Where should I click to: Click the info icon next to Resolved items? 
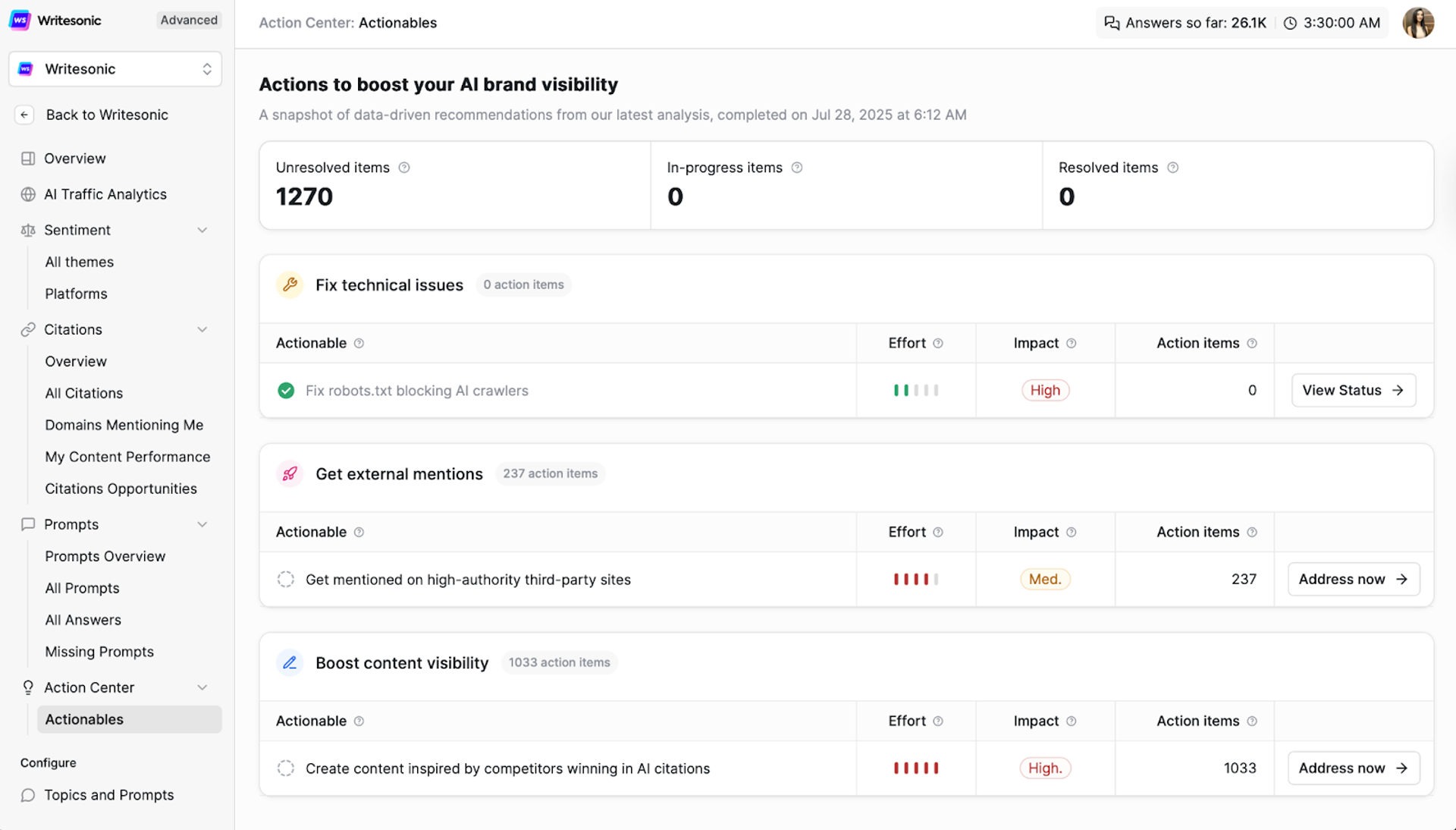point(1173,168)
